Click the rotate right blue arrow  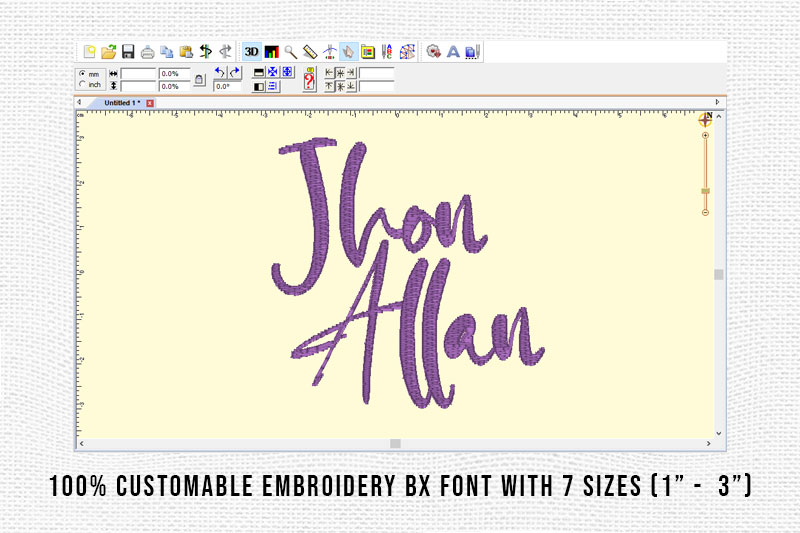point(235,72)
